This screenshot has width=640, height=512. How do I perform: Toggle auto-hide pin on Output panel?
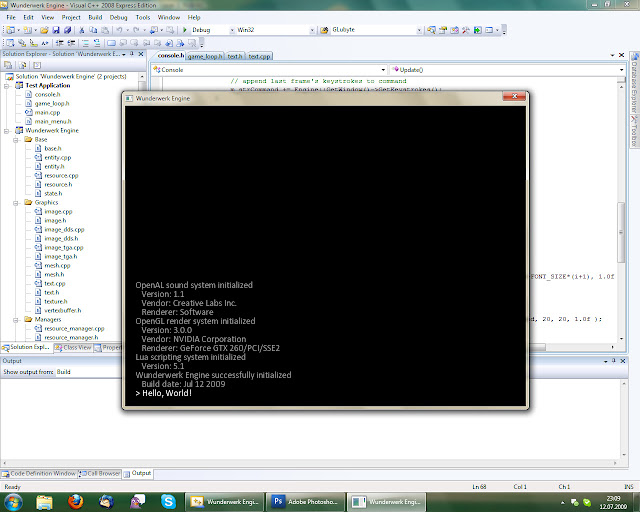pyautogui.click(x=613, y=361)
